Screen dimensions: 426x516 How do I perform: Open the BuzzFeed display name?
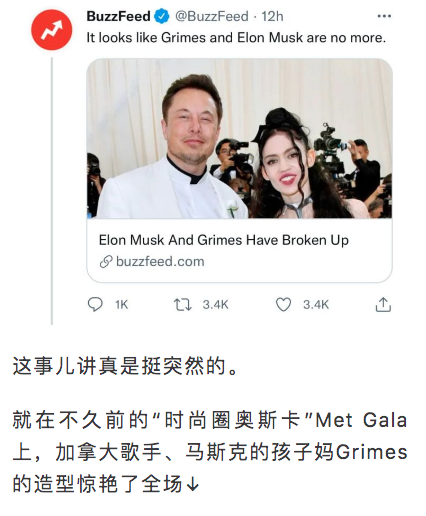(118, 16)
